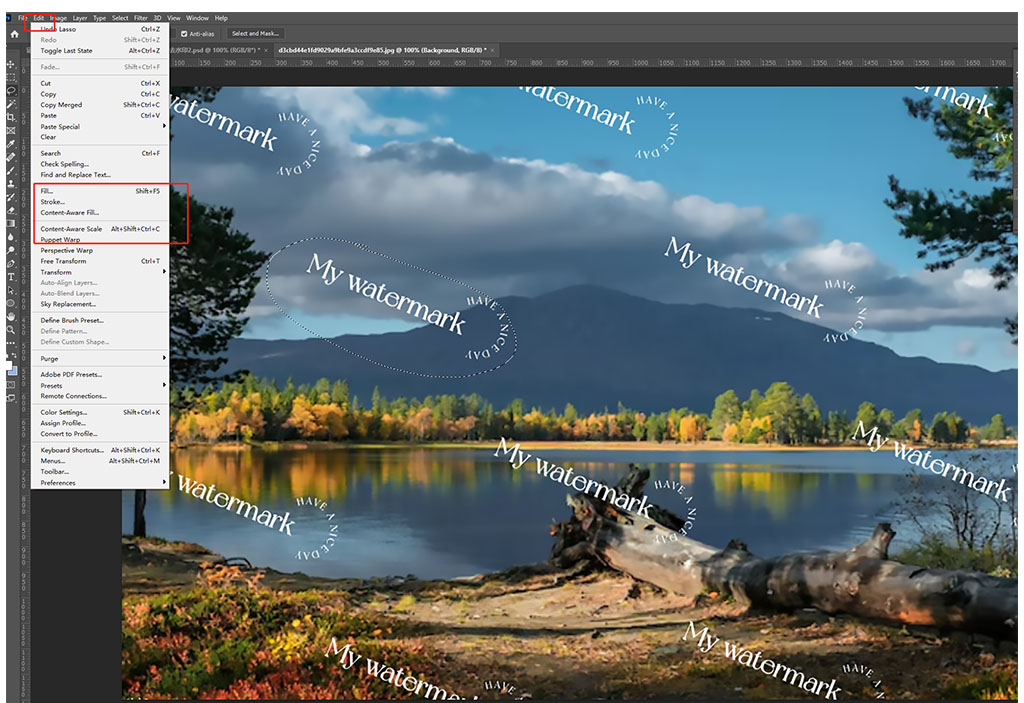Screen dimensions: 1024x703
Task: Open the Filter menu
Action: [x=140, y=18]
